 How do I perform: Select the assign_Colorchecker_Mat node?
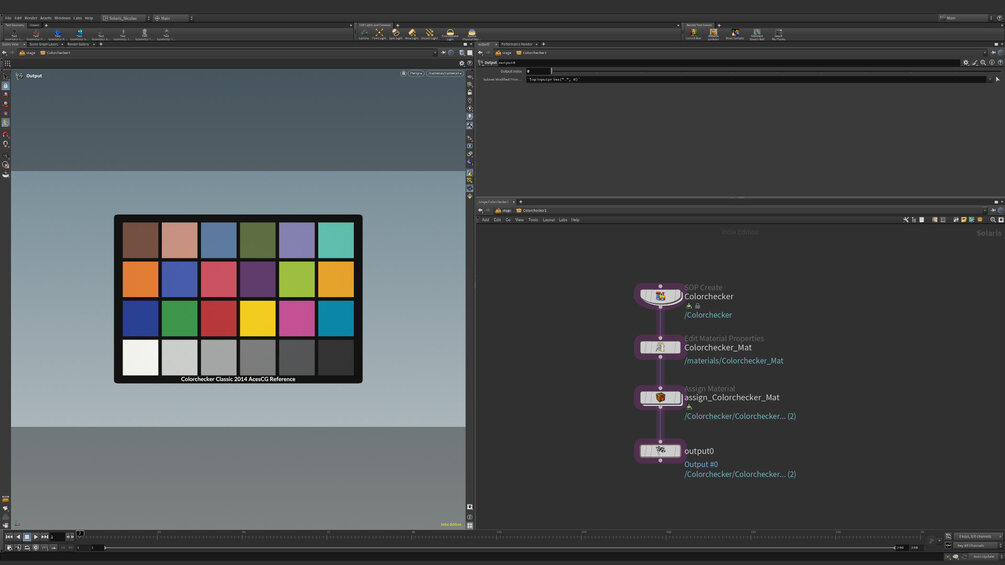click(x=660, y=397)
